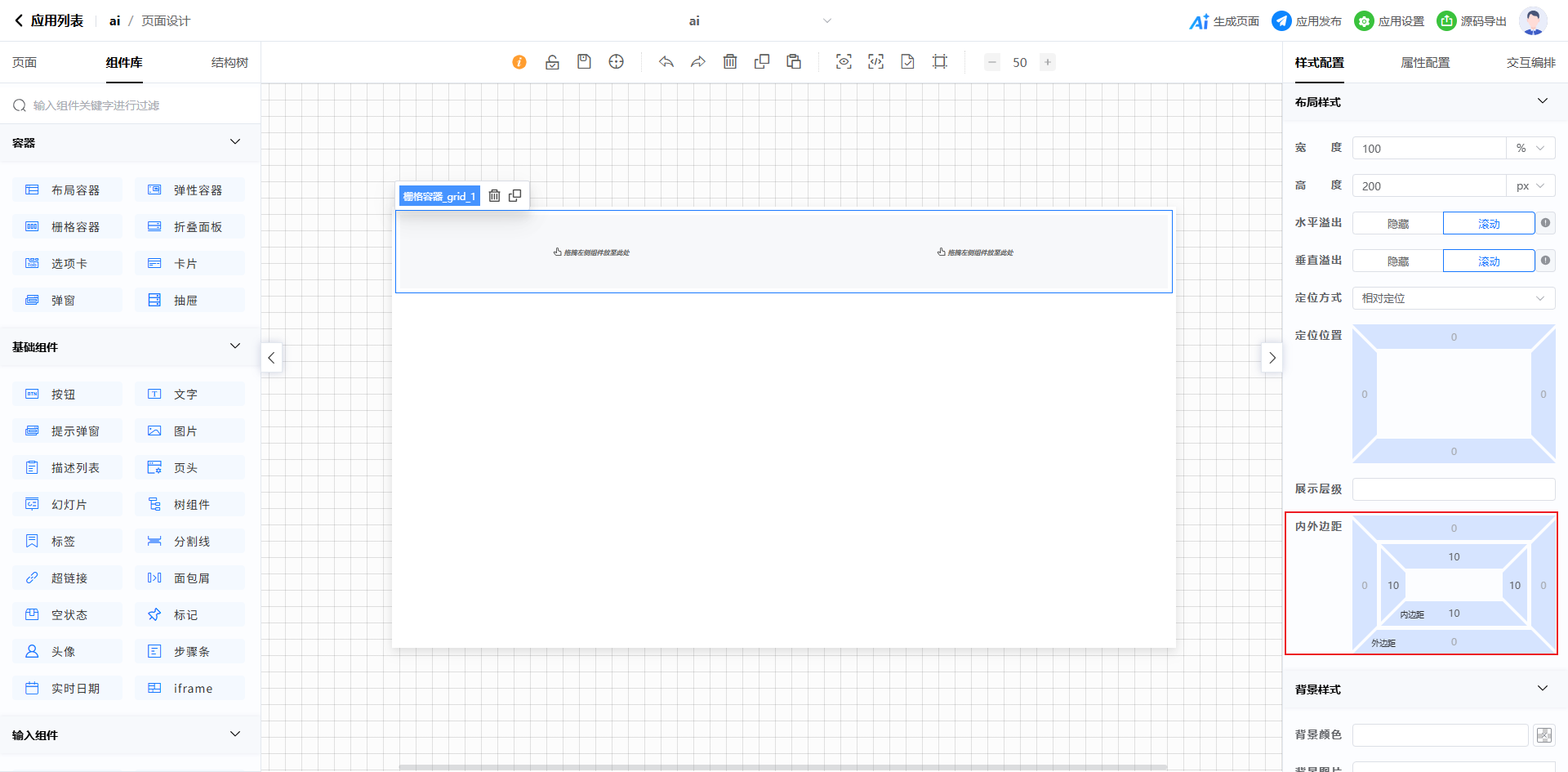The image size is (1568, 772).
Task: Set 垂直溢出 to 滚动
Action: coord(1488,261)
